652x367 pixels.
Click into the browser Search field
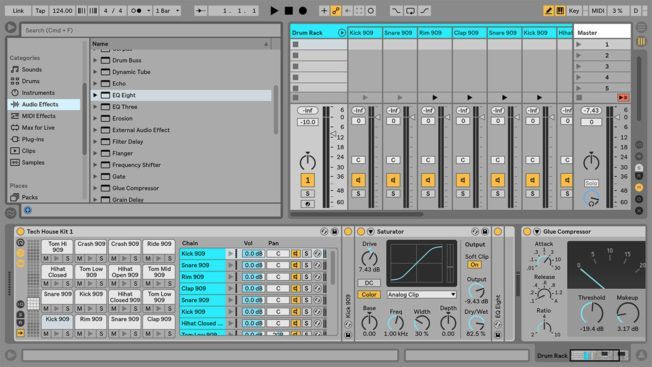coord(151,30)
